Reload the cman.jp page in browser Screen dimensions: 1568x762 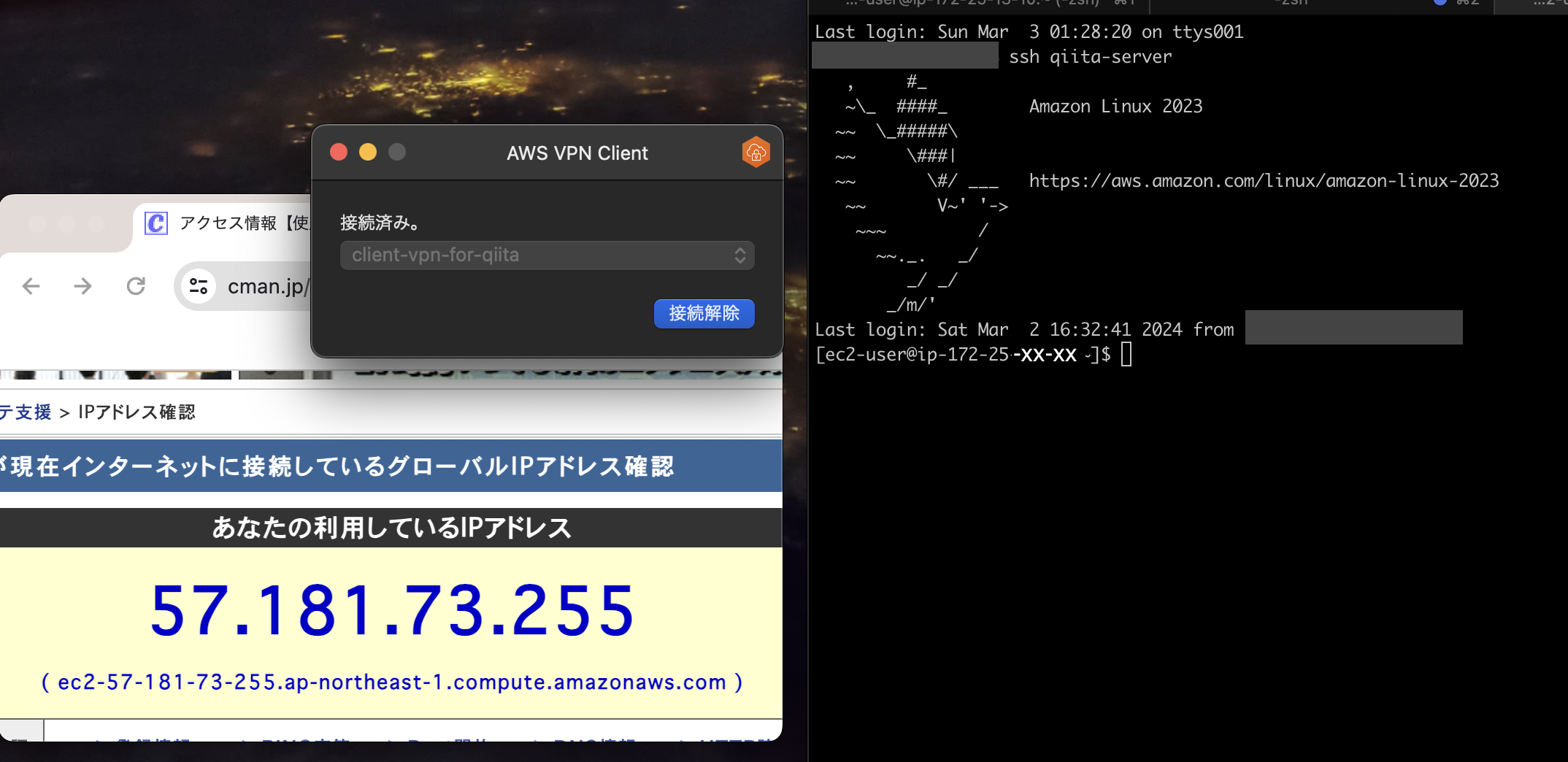click(x=136, y=286)
